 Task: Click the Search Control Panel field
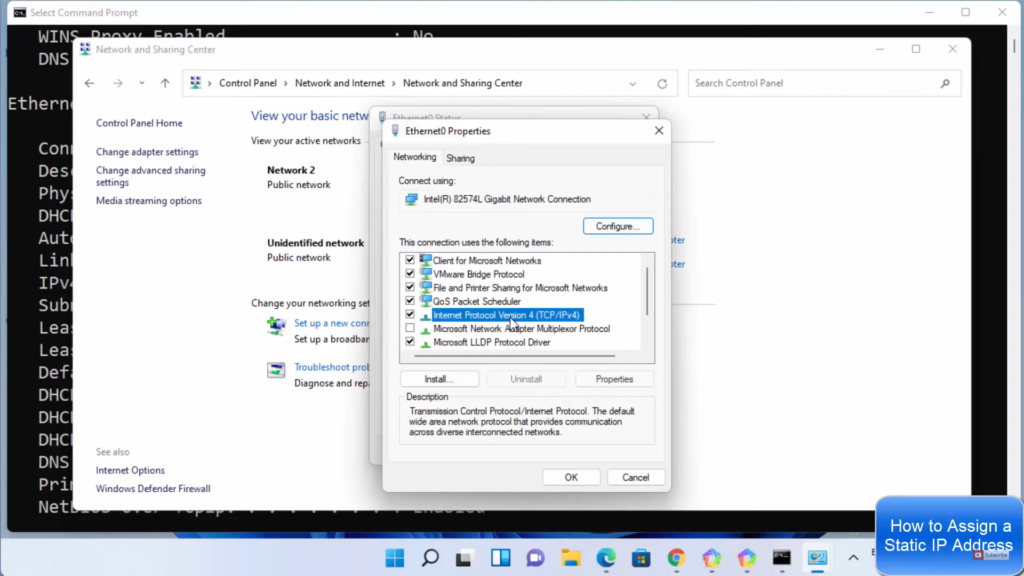click(815, 83)
